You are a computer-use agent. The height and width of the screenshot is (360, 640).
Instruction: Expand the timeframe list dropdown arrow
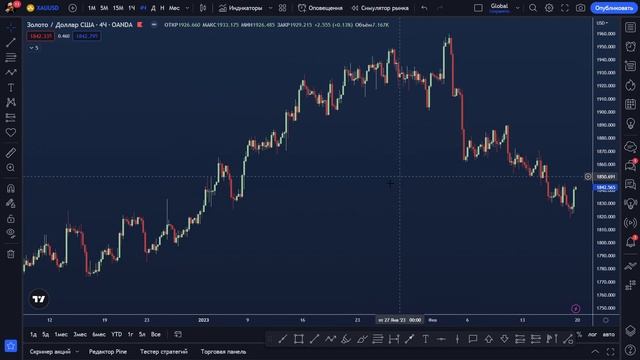pos(187,8)
